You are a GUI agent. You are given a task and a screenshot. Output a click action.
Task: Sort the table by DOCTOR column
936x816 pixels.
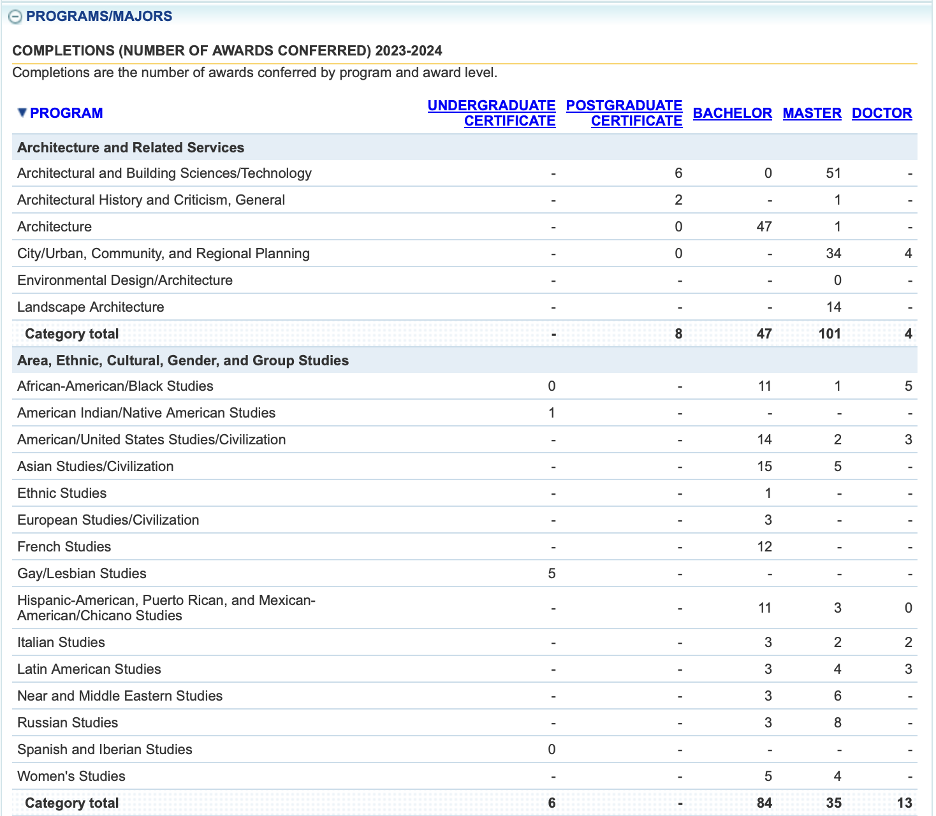tap(881, 113)
